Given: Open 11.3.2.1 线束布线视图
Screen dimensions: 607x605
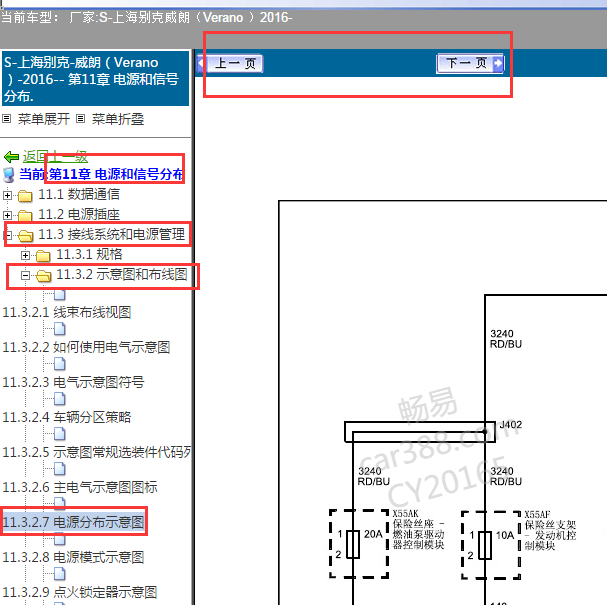Looking at the screenshot, I should pos(67,312).
